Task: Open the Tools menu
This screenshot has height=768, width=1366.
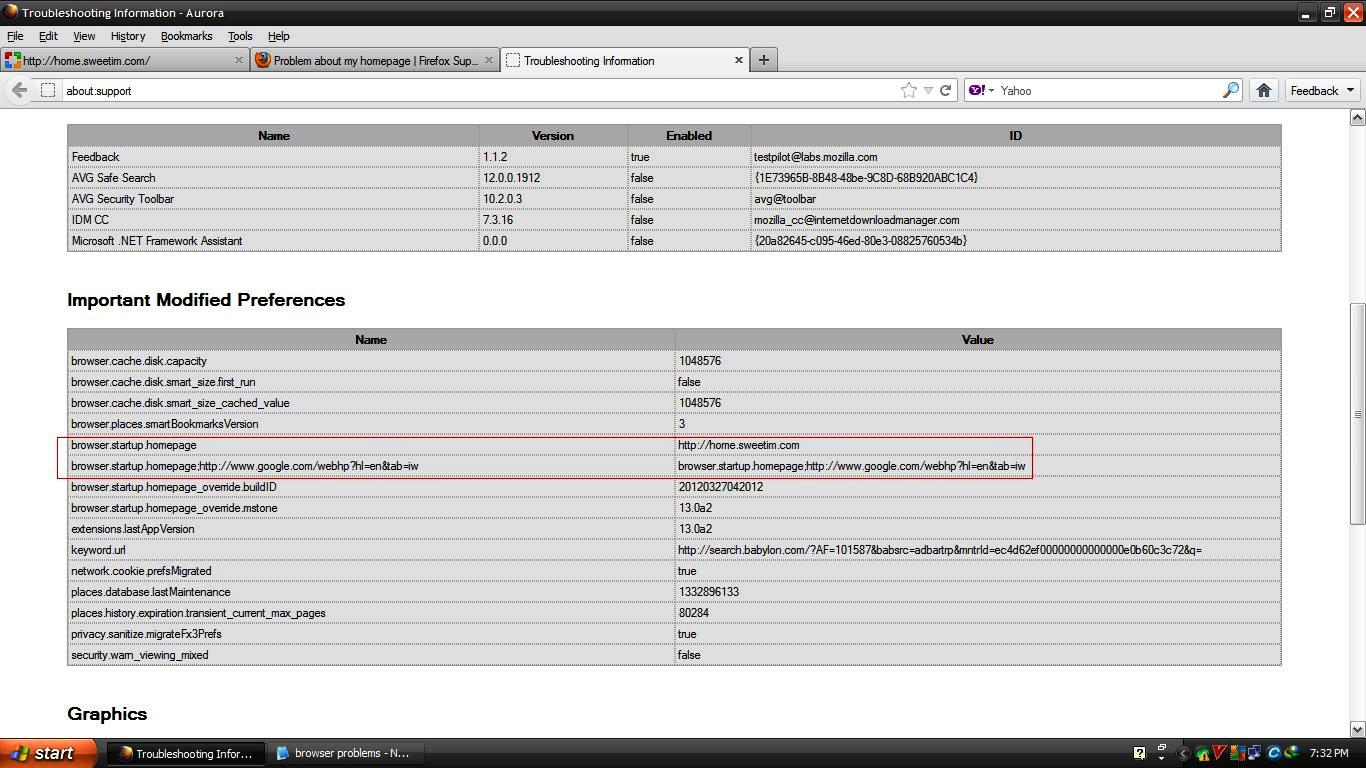Action: (x=240, y=36)
